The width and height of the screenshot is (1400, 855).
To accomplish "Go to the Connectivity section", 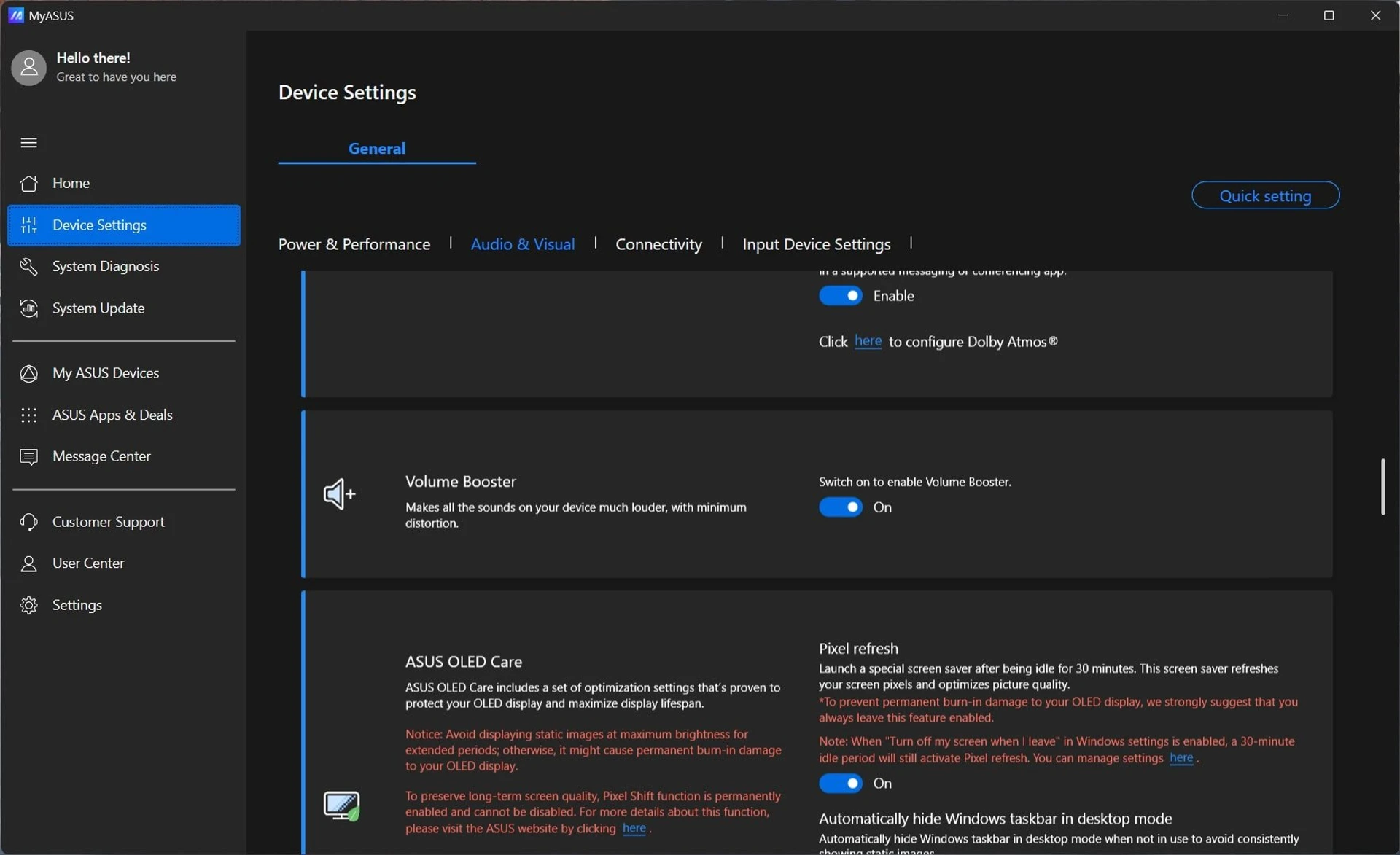I will tap(658, 244).
